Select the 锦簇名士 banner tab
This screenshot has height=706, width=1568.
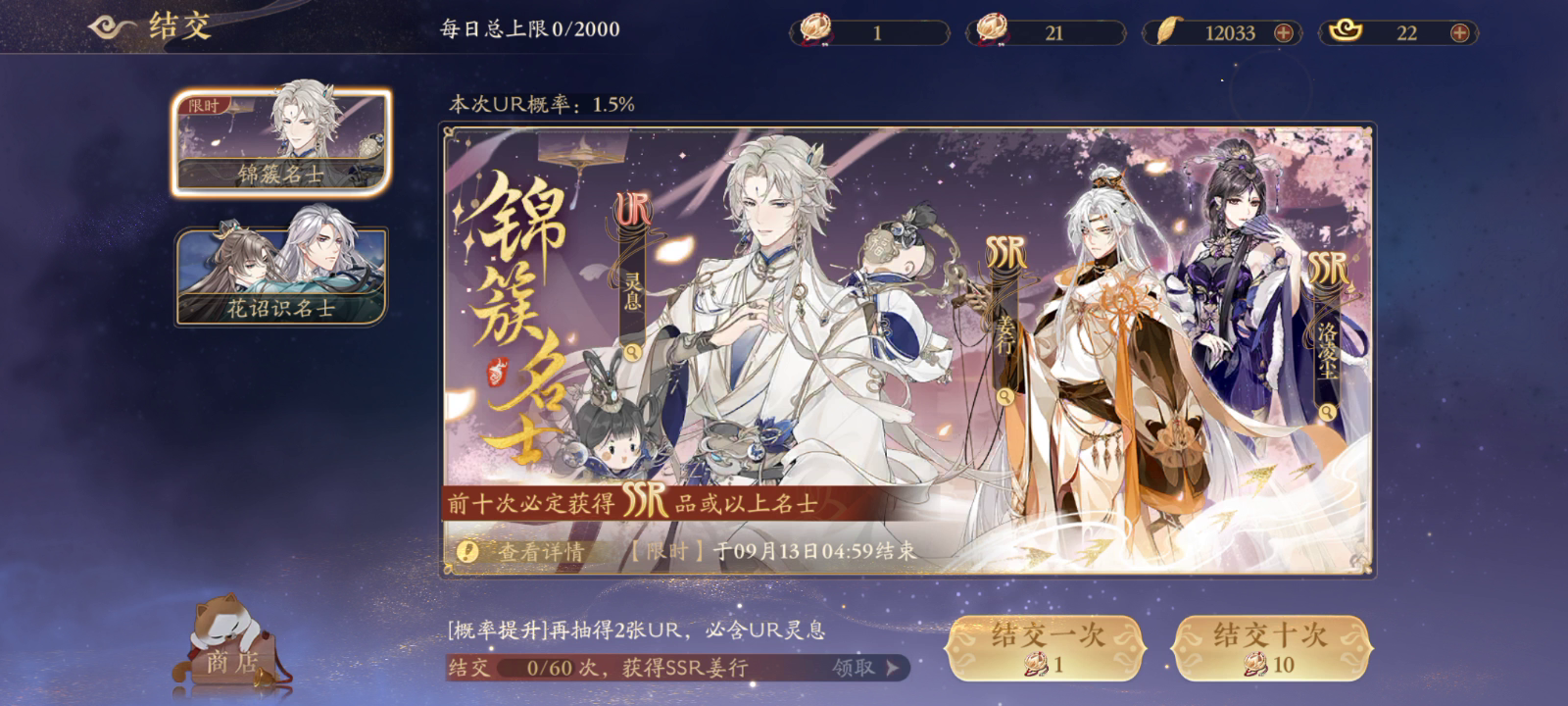(x=281, y=140)
